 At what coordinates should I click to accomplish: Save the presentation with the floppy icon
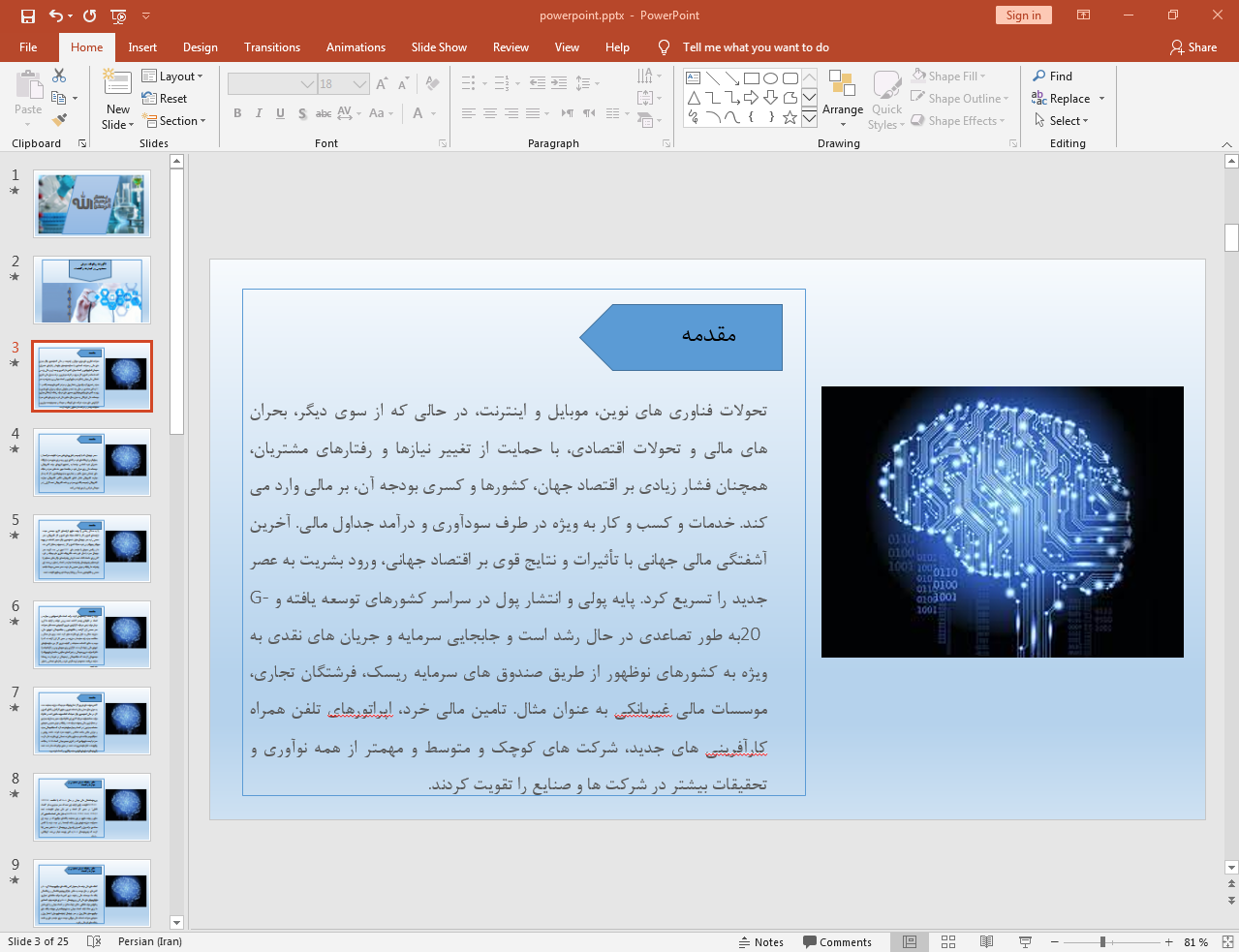[x=27, y=15]
